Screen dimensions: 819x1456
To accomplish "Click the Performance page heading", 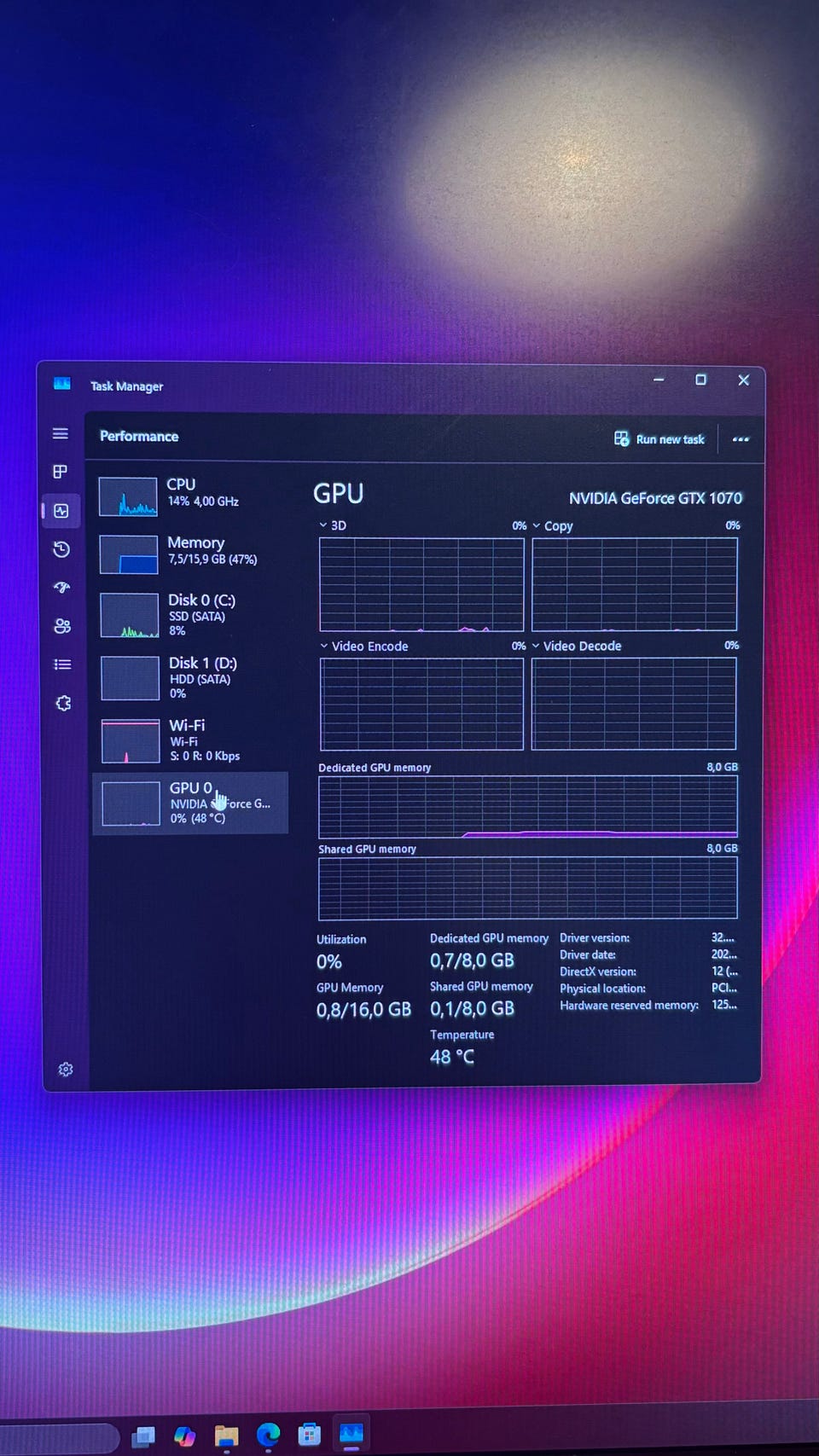I will [x=139, y=436].
